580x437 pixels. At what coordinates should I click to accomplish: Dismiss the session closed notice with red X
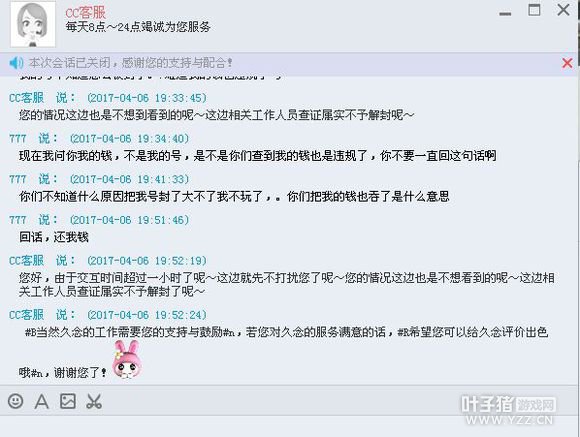pyautogui.click(x=567, y=63)
